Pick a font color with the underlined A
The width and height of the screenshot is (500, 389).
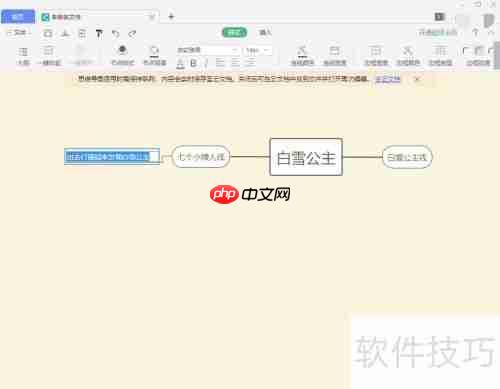click(180, 63)
